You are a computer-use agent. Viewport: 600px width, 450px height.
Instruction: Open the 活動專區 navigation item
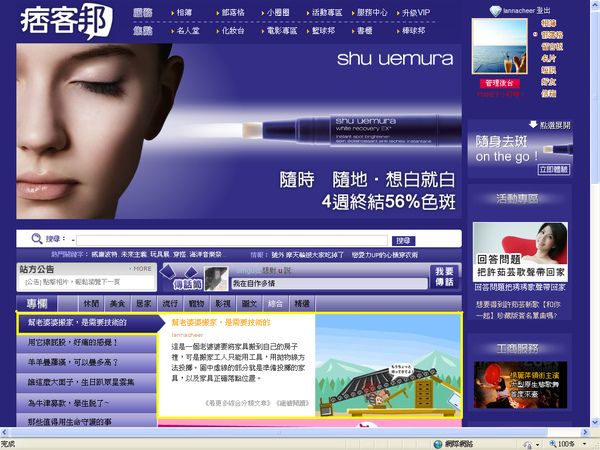point(327,13)
